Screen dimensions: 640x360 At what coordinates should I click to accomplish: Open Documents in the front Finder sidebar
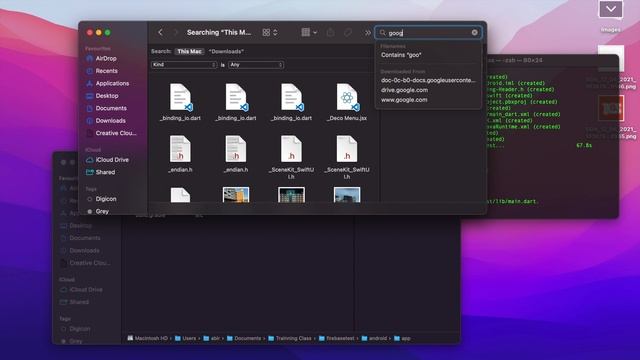click(111, 108)
